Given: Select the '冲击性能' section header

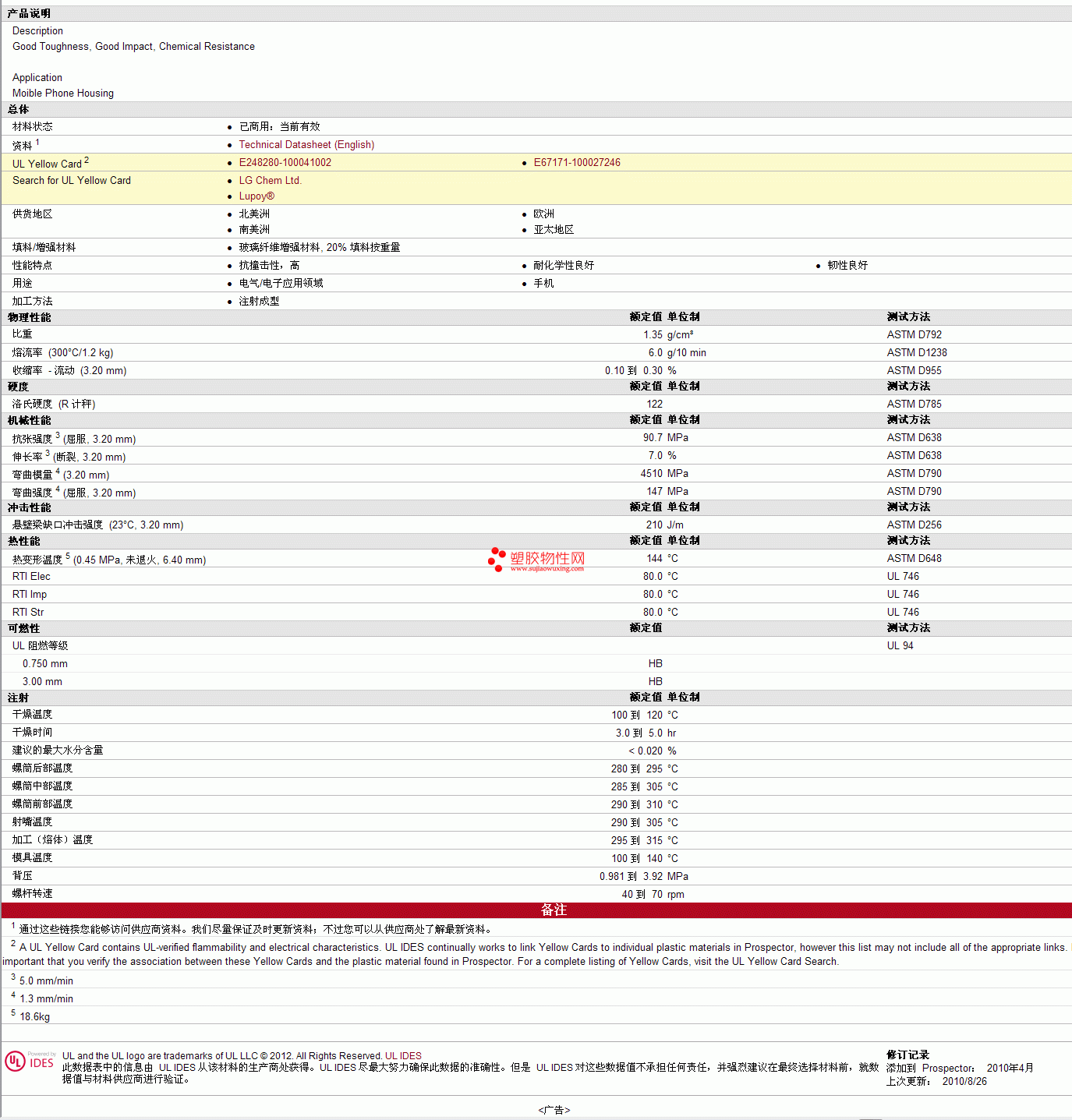Looking at the screenshot, I should tap(30, 508).
